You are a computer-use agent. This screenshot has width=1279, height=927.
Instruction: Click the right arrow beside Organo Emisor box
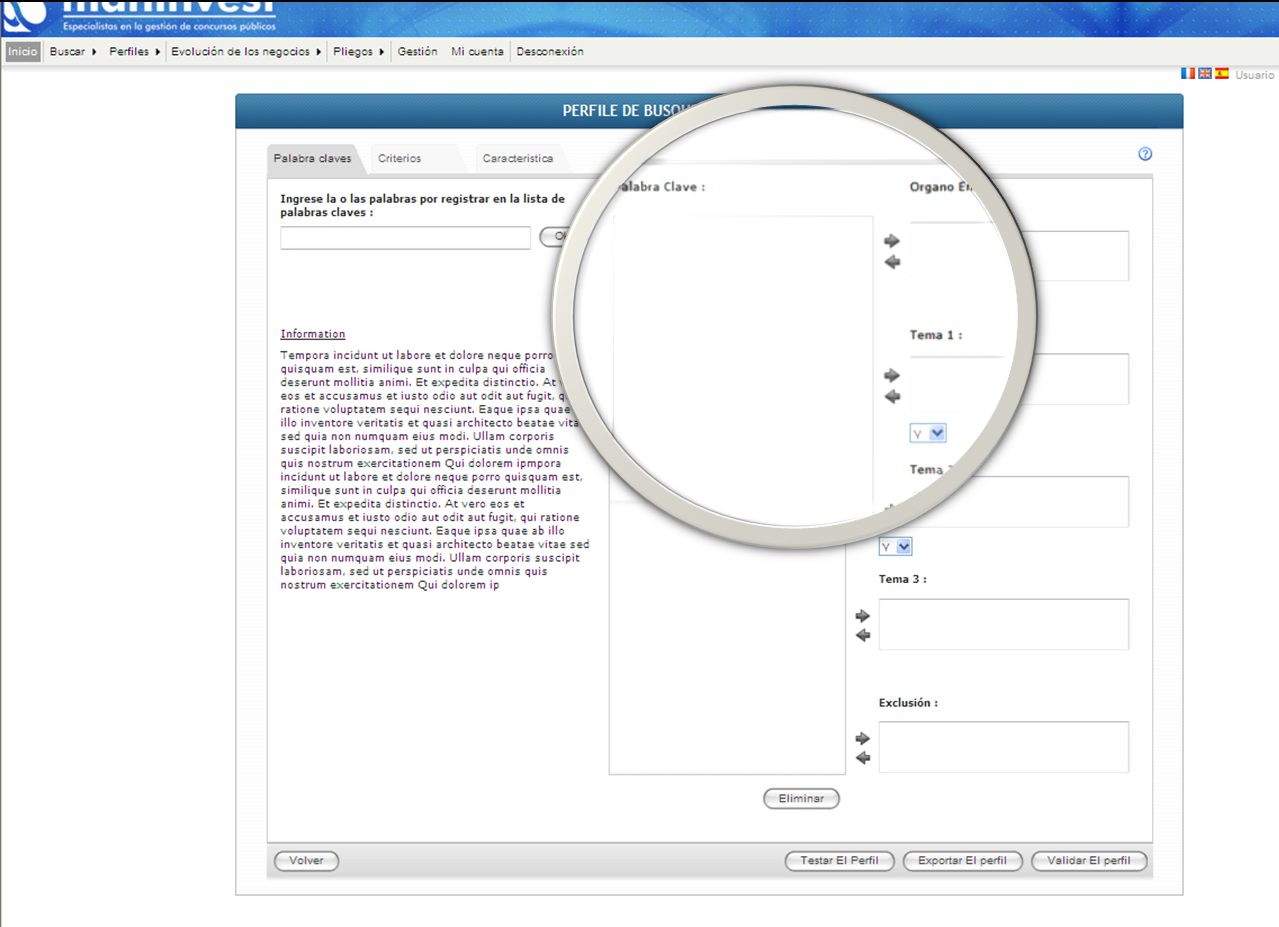[892, 241]
